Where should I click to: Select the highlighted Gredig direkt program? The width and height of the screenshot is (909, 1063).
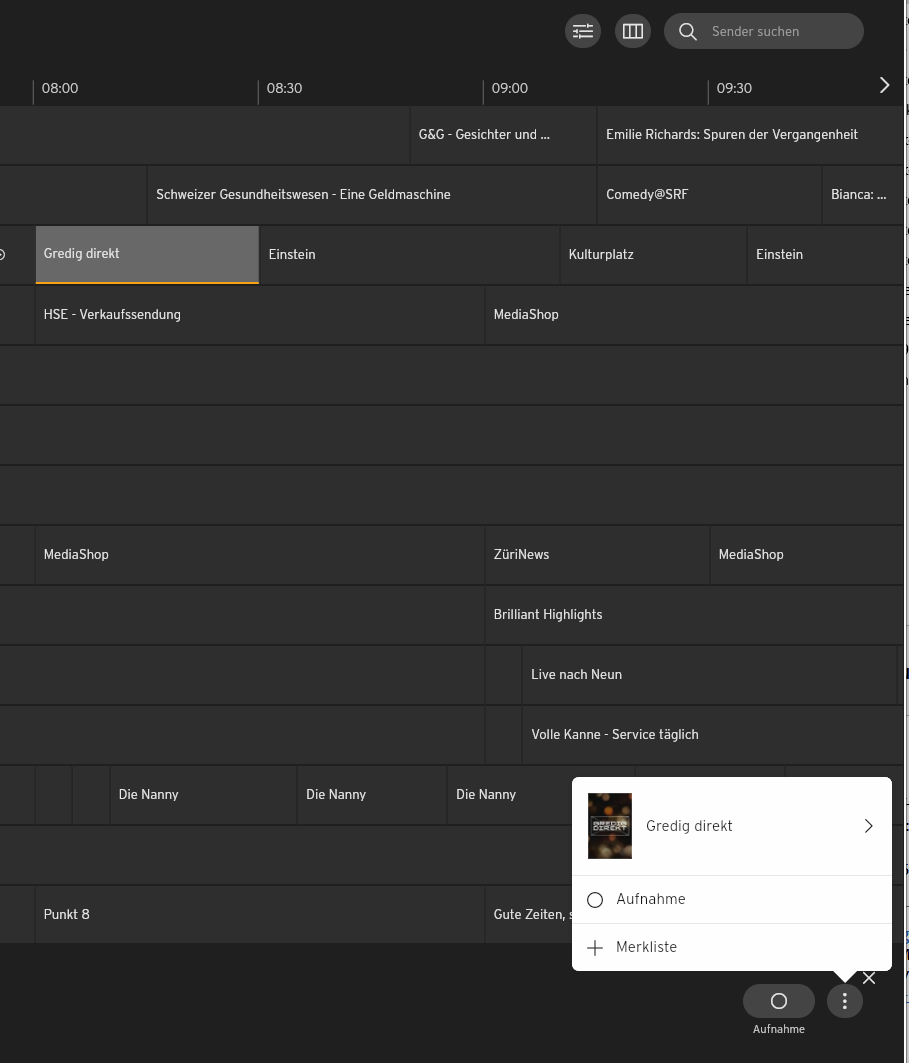(147, 254)
